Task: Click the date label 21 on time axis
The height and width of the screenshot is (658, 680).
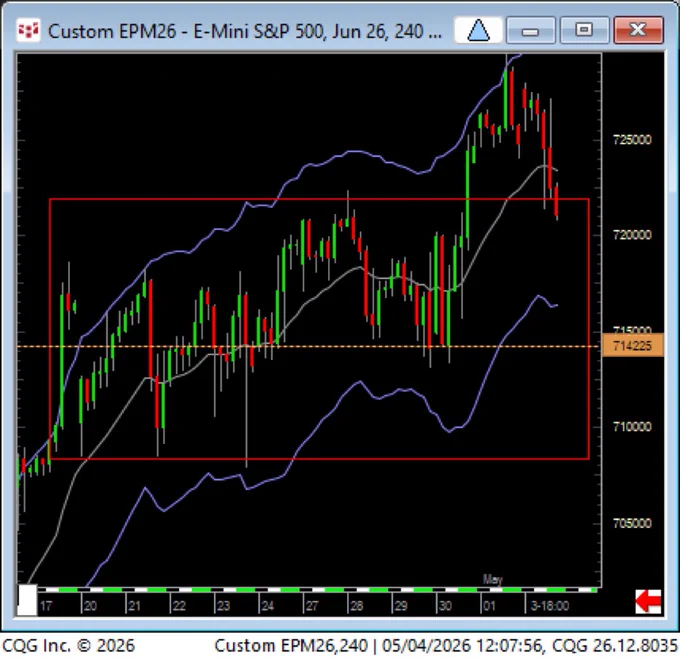Action: (x=134, y=606)
